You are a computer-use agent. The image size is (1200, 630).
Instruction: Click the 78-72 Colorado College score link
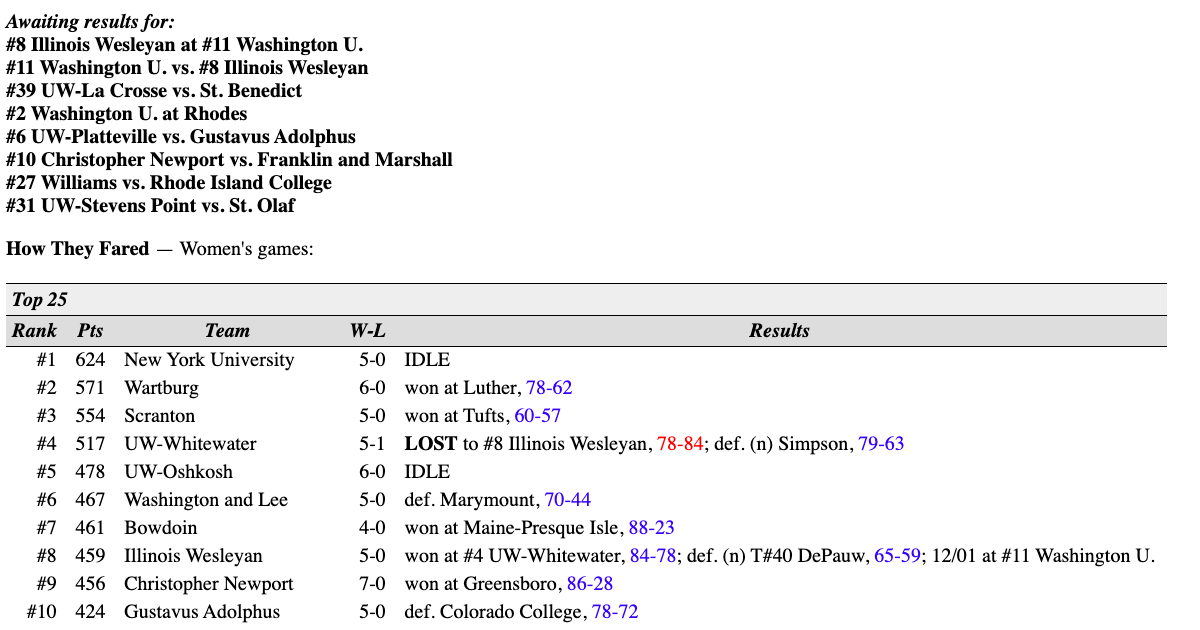[x=614, y=612]
